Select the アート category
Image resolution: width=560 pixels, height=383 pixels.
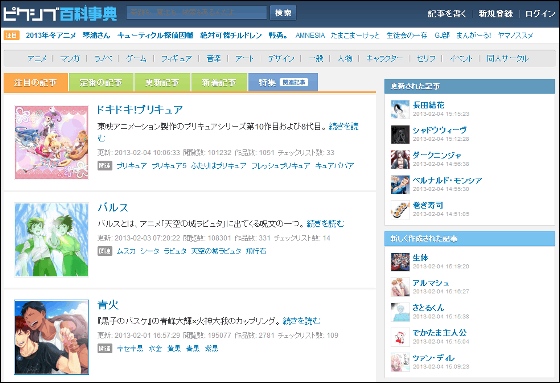tap(245, 58)
